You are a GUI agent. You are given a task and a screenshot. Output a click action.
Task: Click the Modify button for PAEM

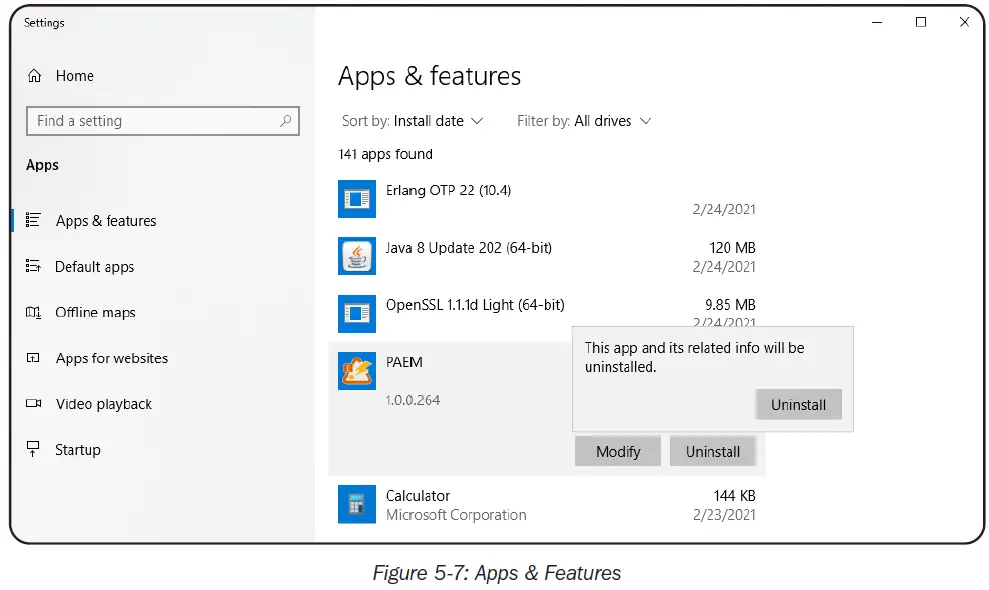tap(617, 451)
